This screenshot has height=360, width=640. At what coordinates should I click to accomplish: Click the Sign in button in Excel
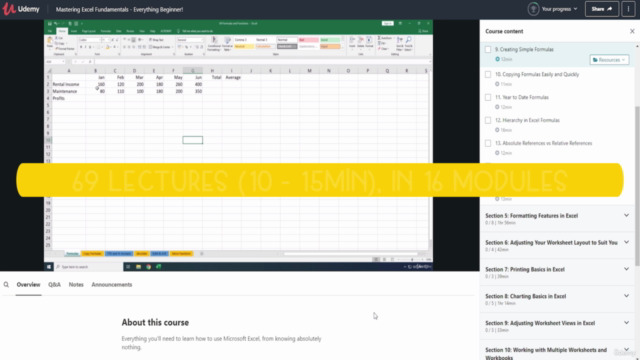point(387,23)
